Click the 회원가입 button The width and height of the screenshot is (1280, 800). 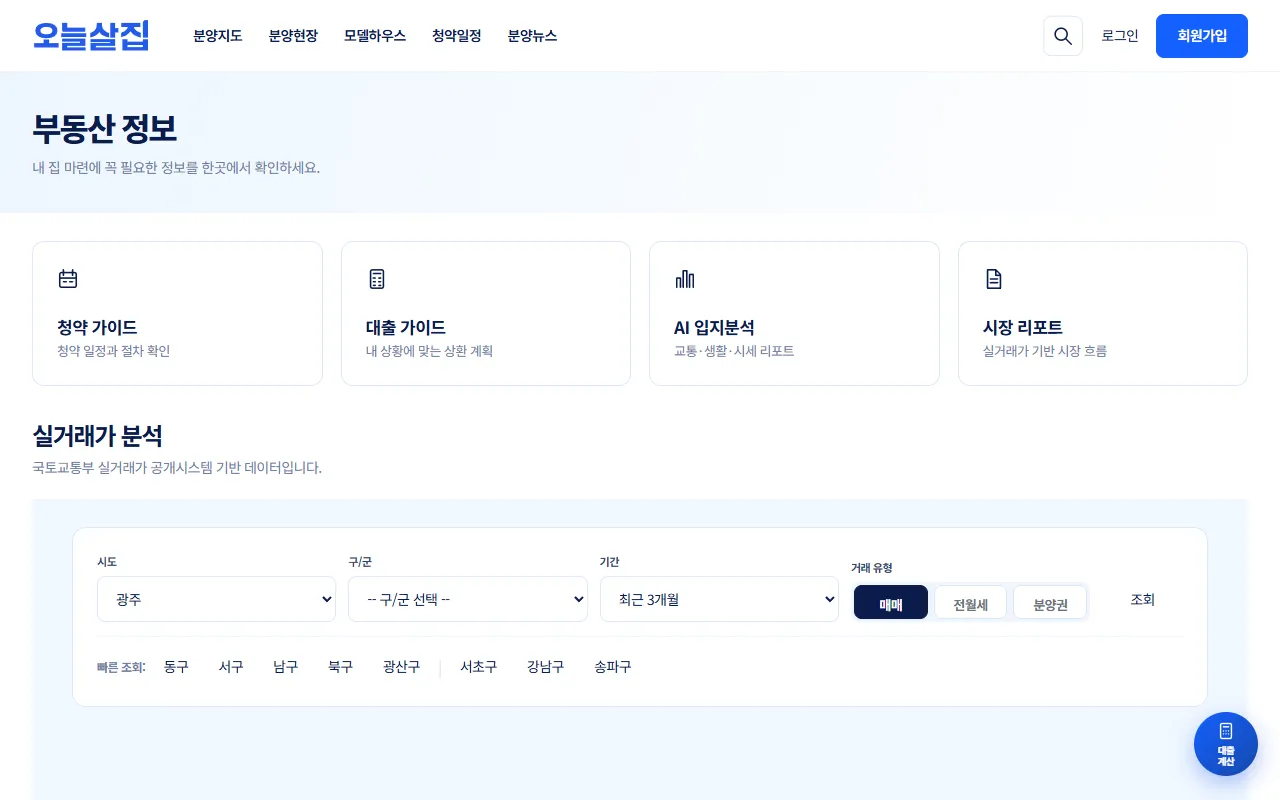click(1202, 36)
